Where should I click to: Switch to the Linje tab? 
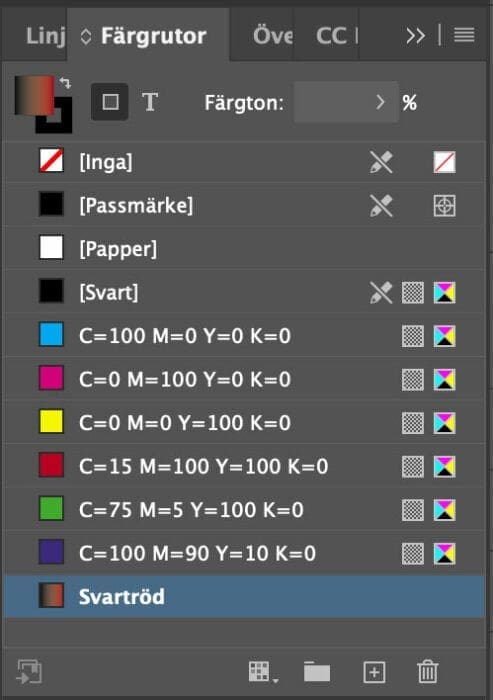pos(46,36)
